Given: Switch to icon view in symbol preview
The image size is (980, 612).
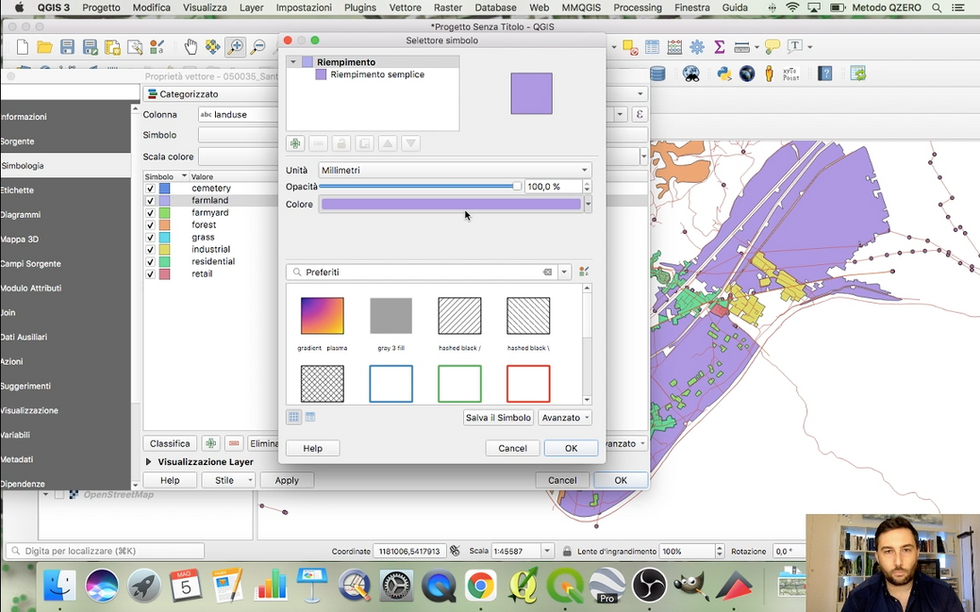Looking at the screenshot, I should click(294, 417).
